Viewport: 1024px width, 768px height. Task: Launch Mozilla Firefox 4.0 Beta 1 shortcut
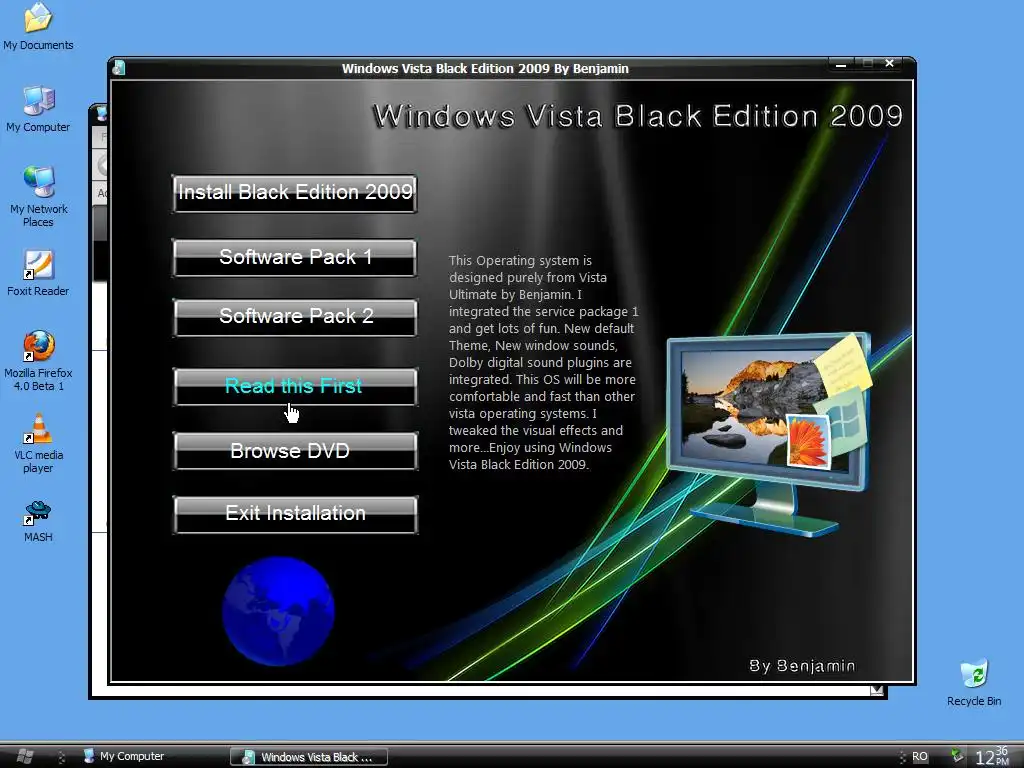point(38,360)
